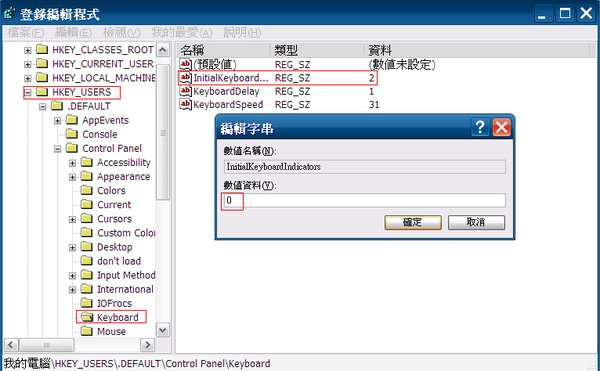The height and width of the screenshot is (371, 600).
Task: Click the 數值名稱 field showing InitialKeyboardIndicators
Action: 364,167
